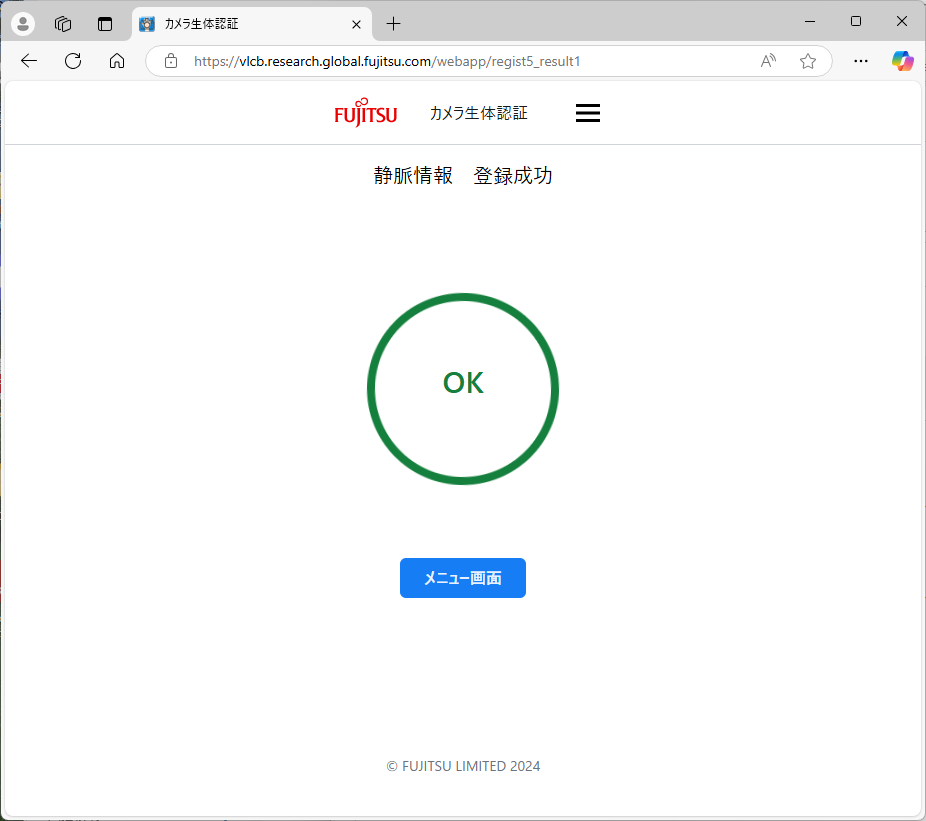Close the カメラ生体認証 tab
The width and height of the screenshot is (926, 821).
click(x=356, y=24)
